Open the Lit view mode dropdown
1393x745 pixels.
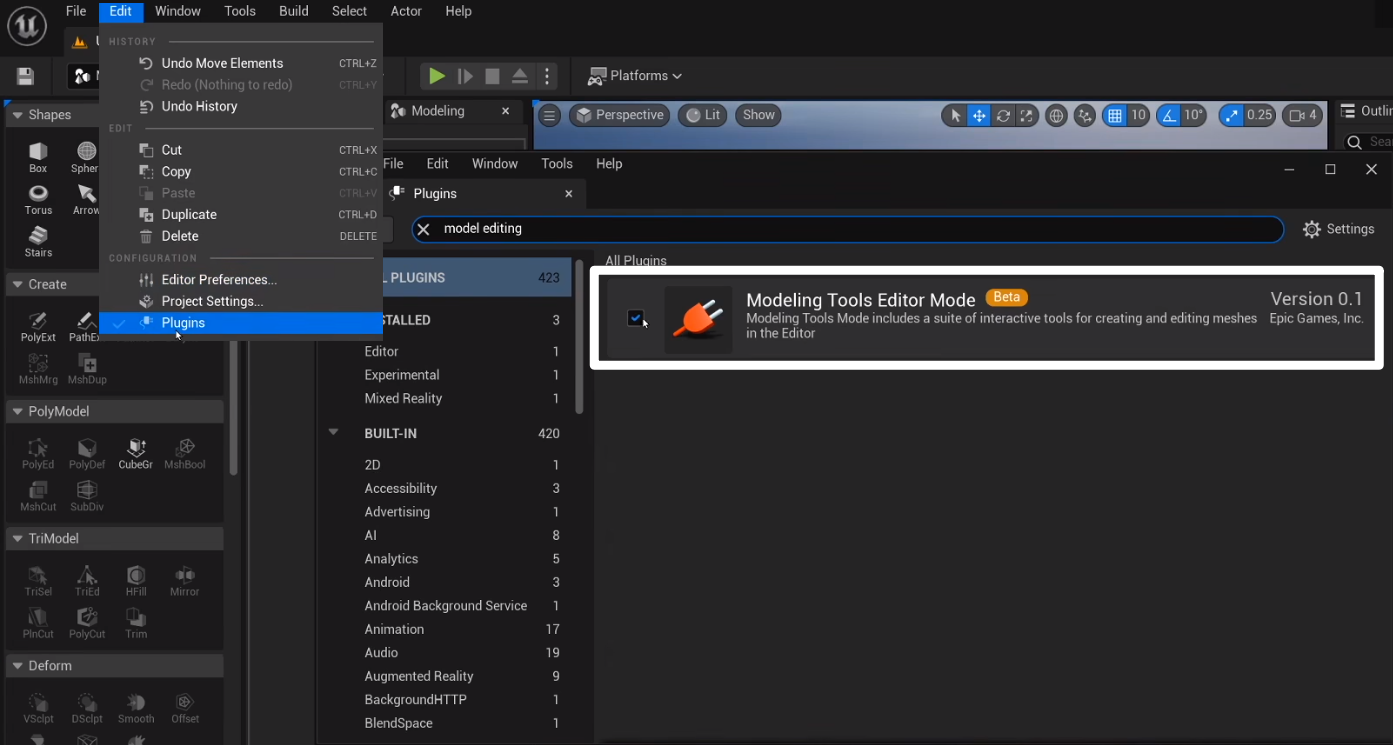[x=703, y=115]
